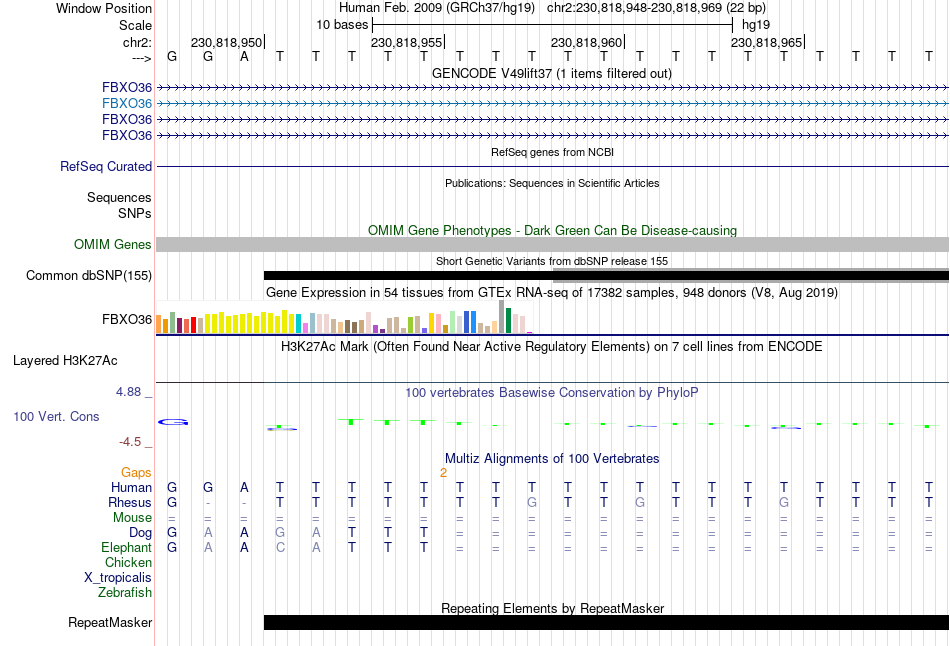The height and width of the screenshot is (646, 950).
Task: Click the RepeatMasker track label
Action: click(x=110, y=623)
